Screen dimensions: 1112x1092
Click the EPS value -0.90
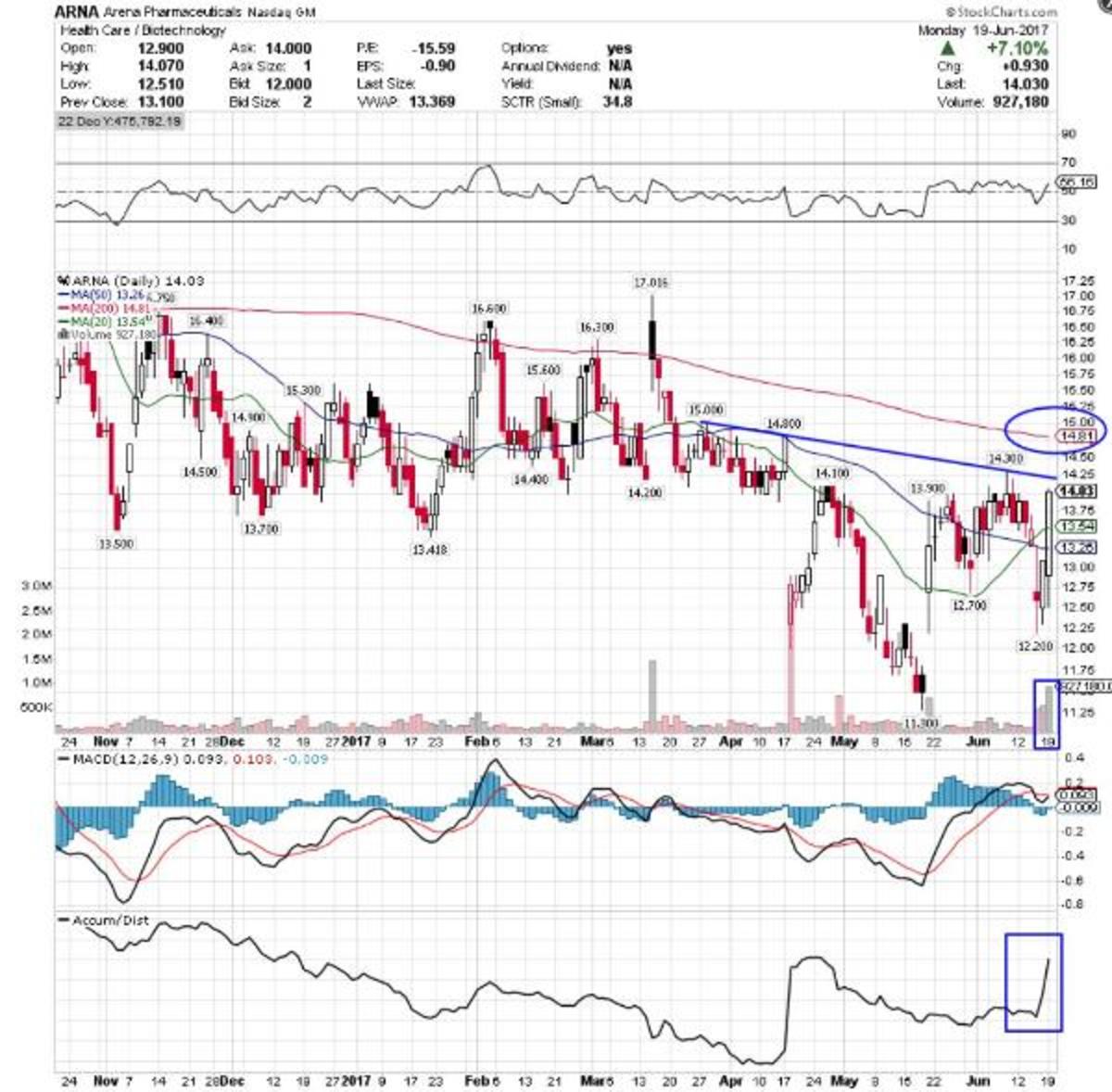point(438,66)
